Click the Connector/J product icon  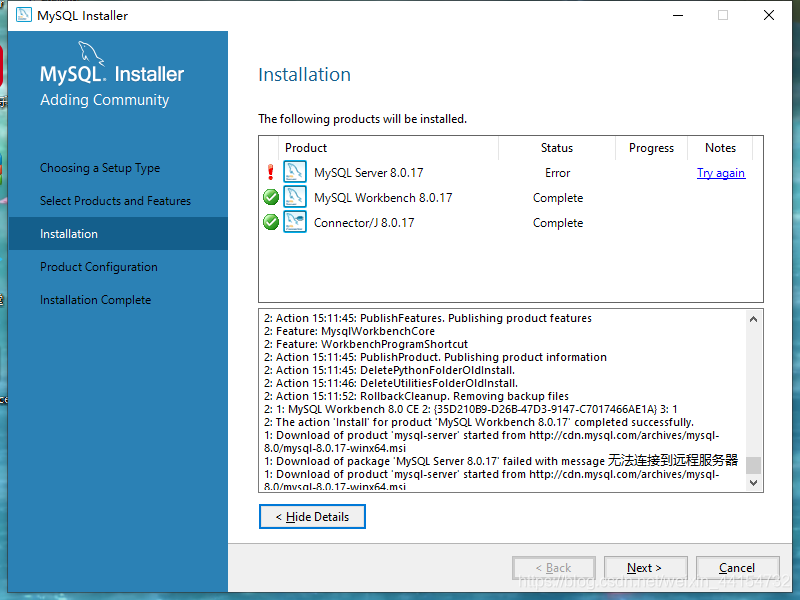[x=295, y=222]
